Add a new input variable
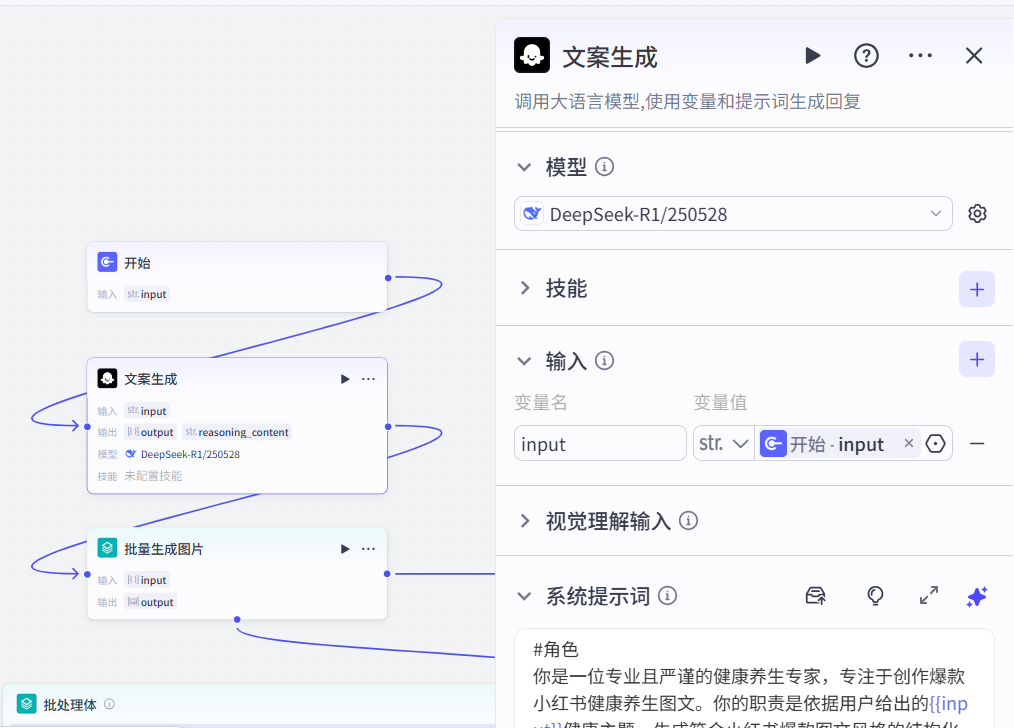1014x728 pixels. point(976,359)
